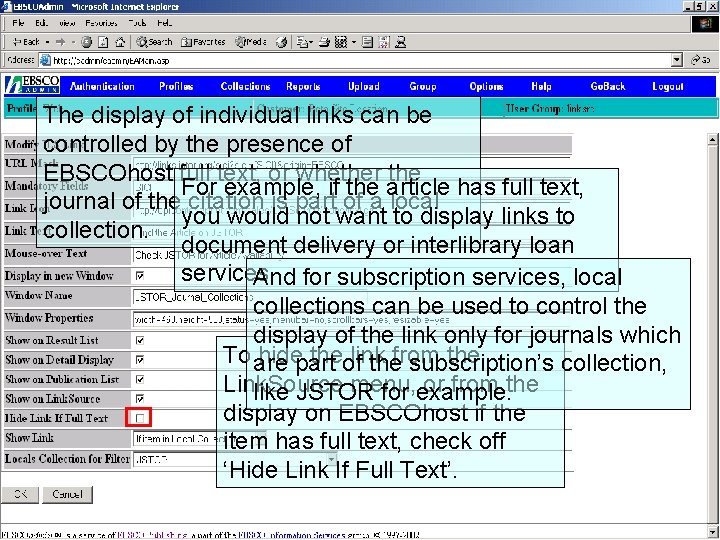
Task: Click the page icon in address bar
Action: point(45,60)
